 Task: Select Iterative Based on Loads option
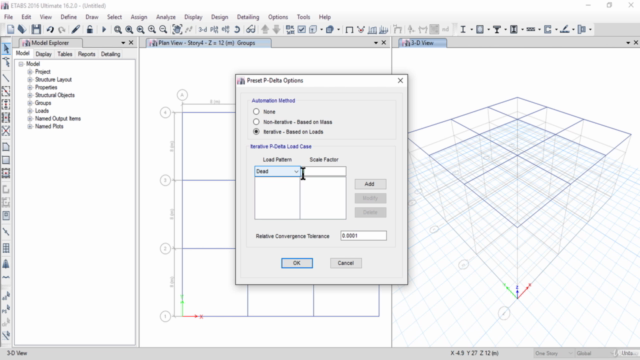click(256, 131)
